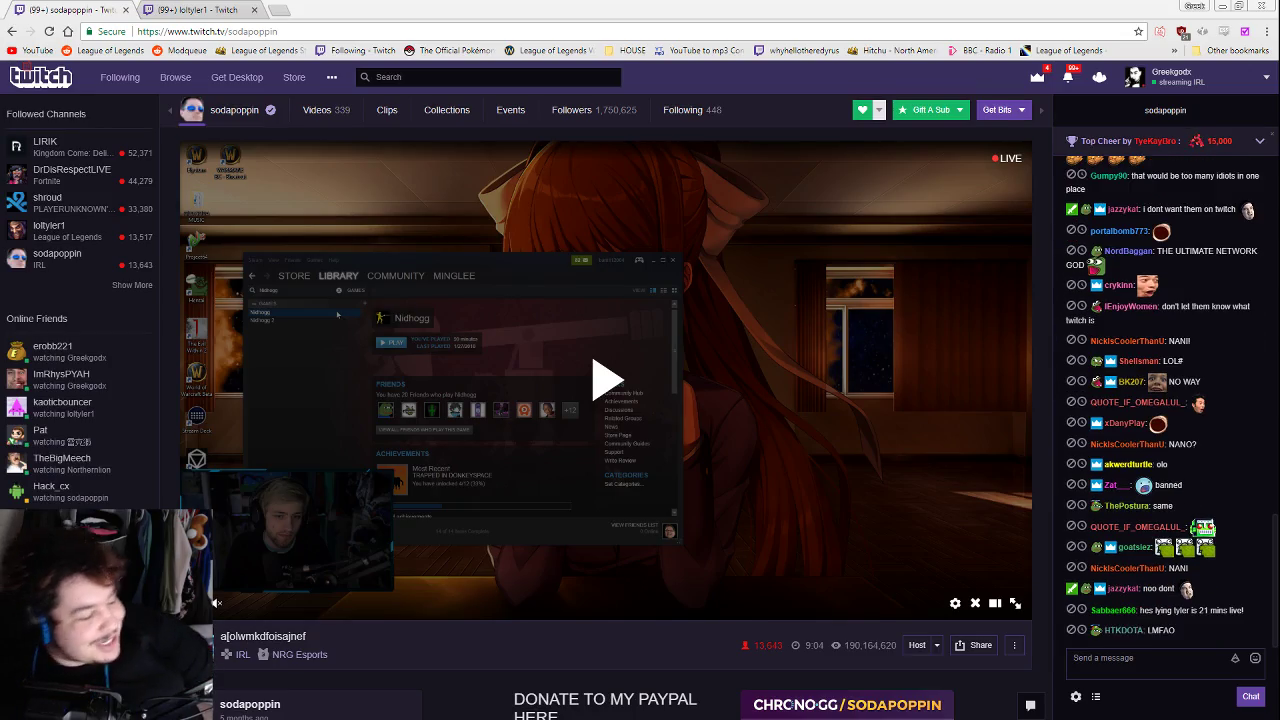1280x720 pixels.
Task: Open the Events tab
Action: [x=511, y=110]
